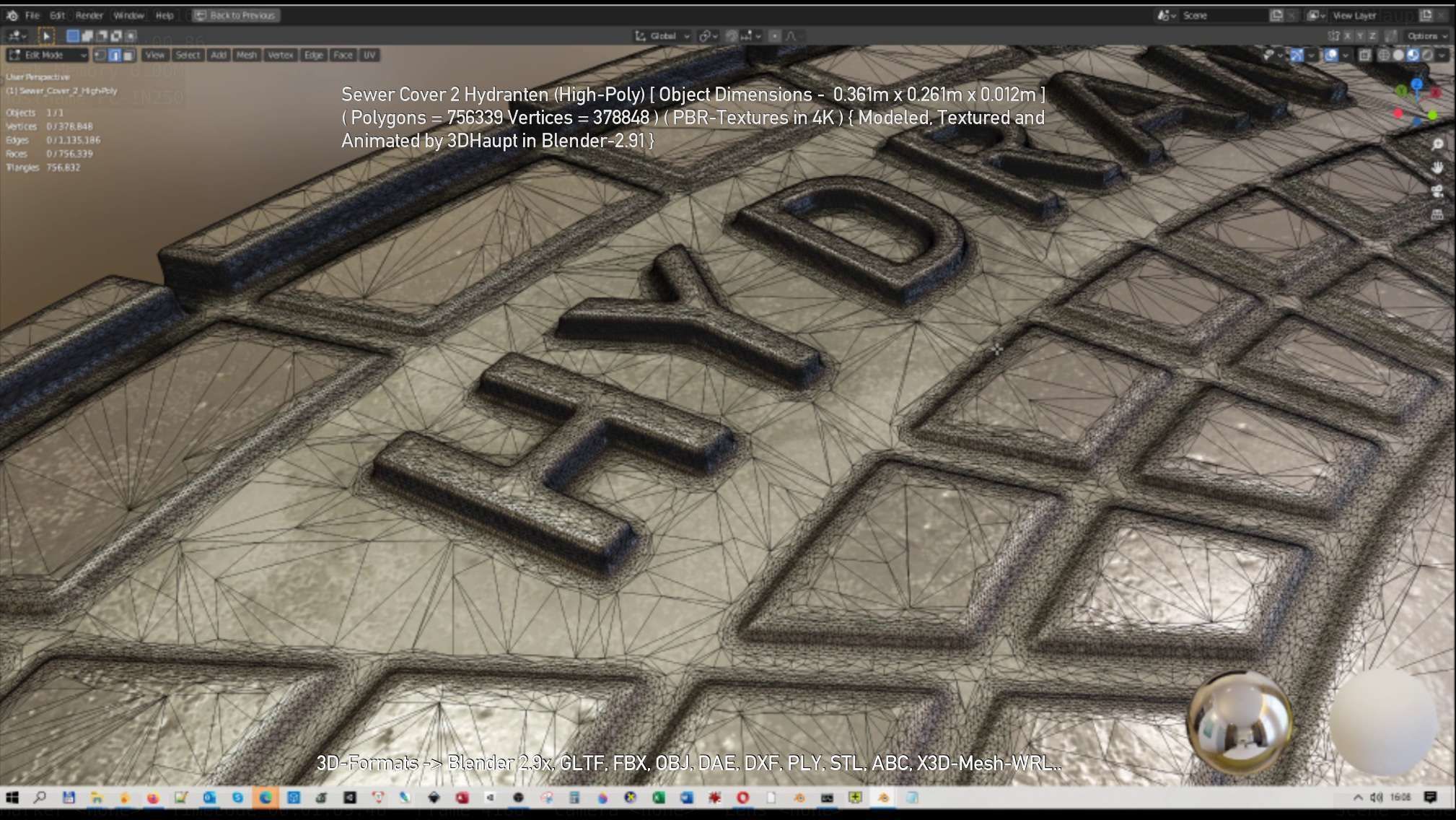1456x820 pixels.
Task: Open the taskbar notification center icon
Action: (1431, 797)
